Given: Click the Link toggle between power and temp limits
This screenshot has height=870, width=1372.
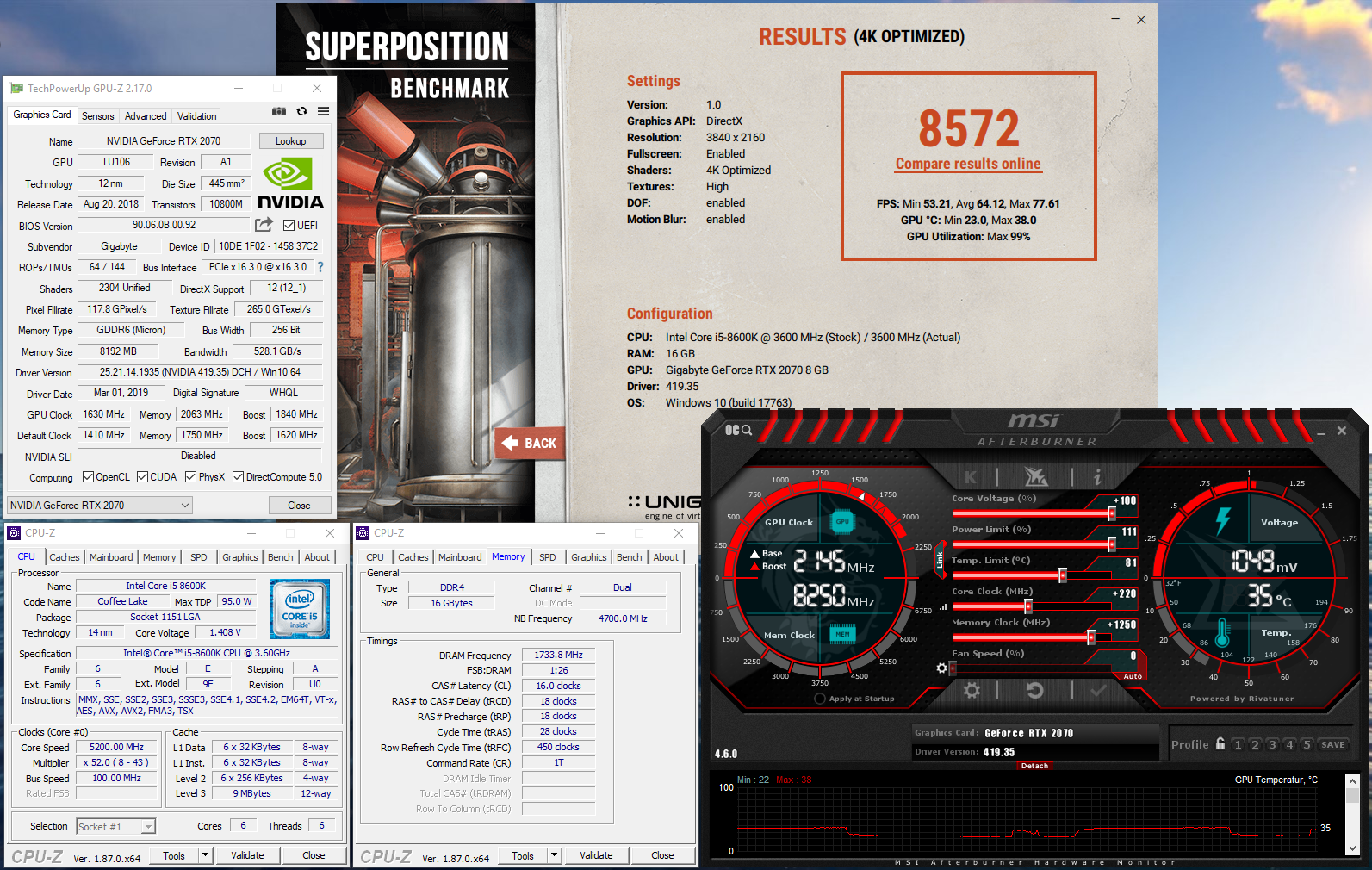Looking at the screenshot, I should point(940,560).
